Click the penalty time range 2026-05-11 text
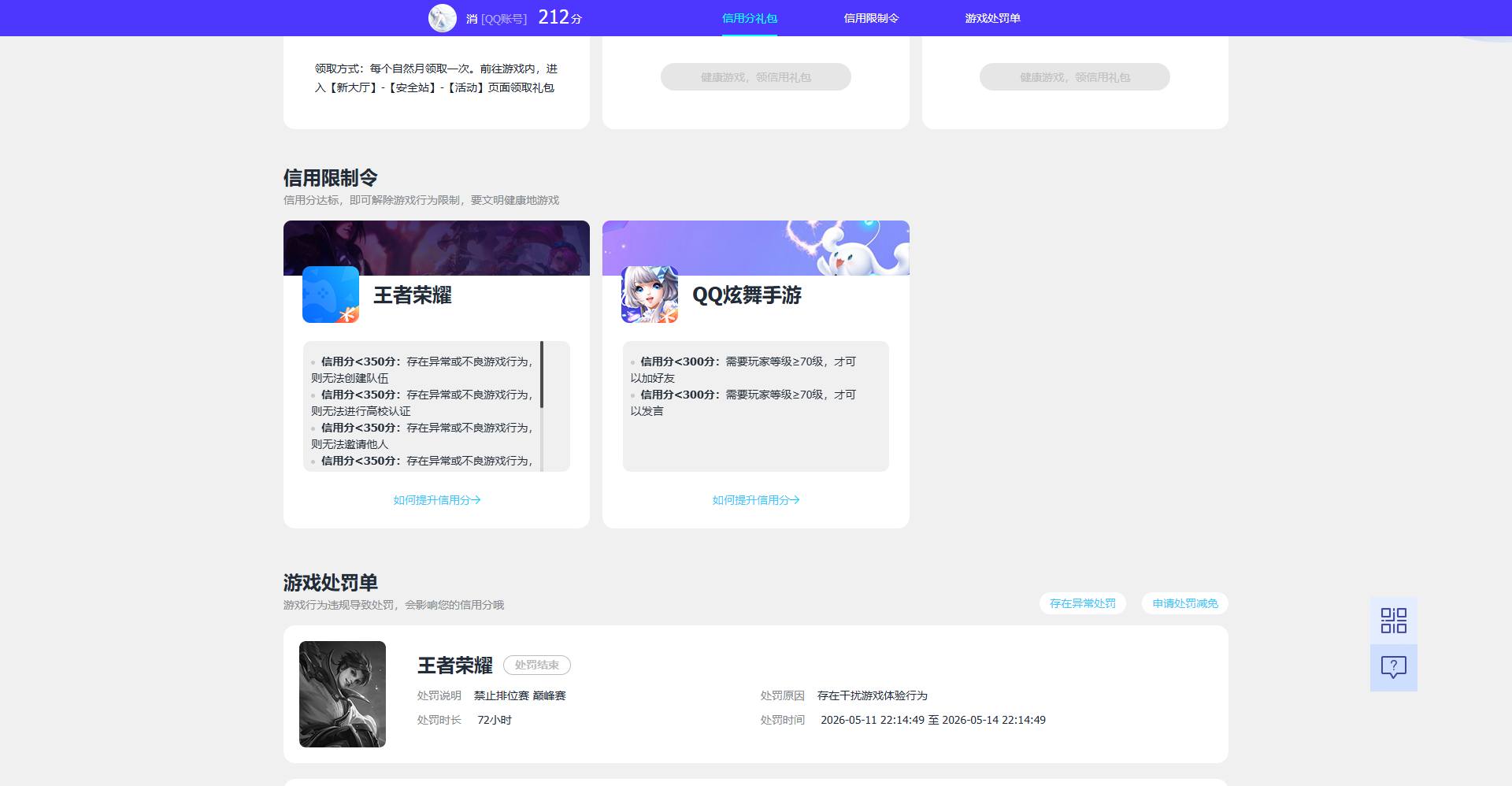Image resolution: width=1512 pixels, height=786 pixels. tap(933, 720)
